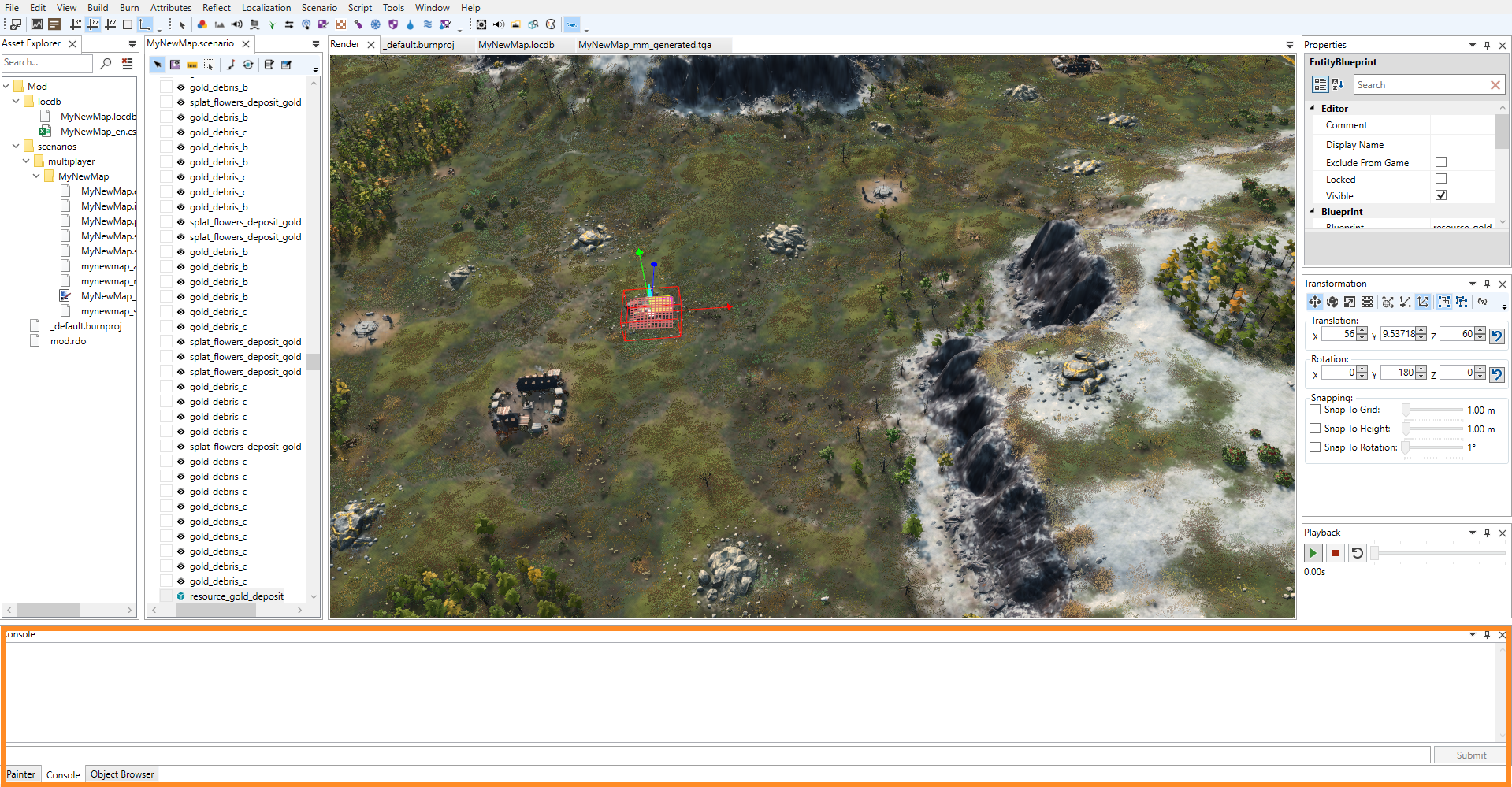This screenshot has width=1512, height=787.
Task: Pin the Console panel
Action: point(1487,634)
